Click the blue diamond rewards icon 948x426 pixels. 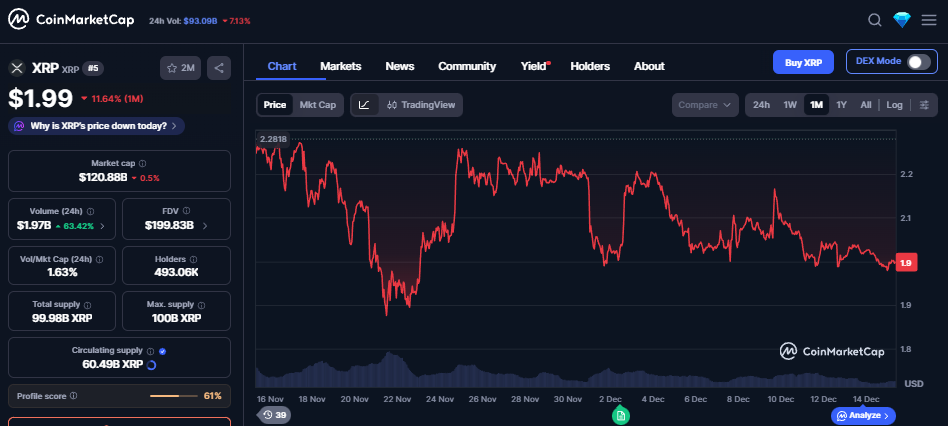point(901,20)
